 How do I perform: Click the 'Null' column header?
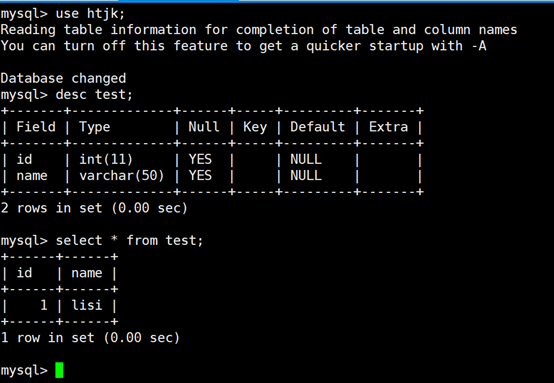[204, 126]
